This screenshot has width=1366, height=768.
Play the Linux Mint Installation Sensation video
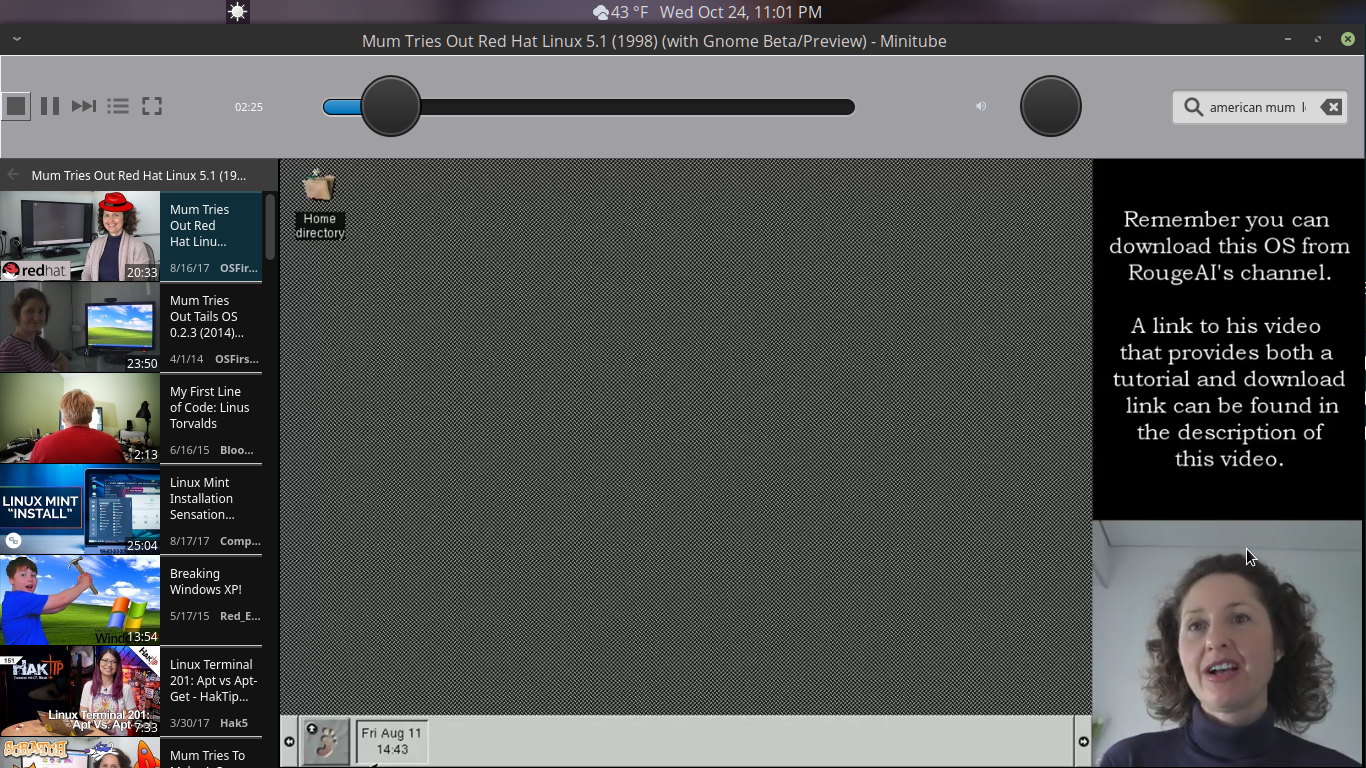point(131,509)
